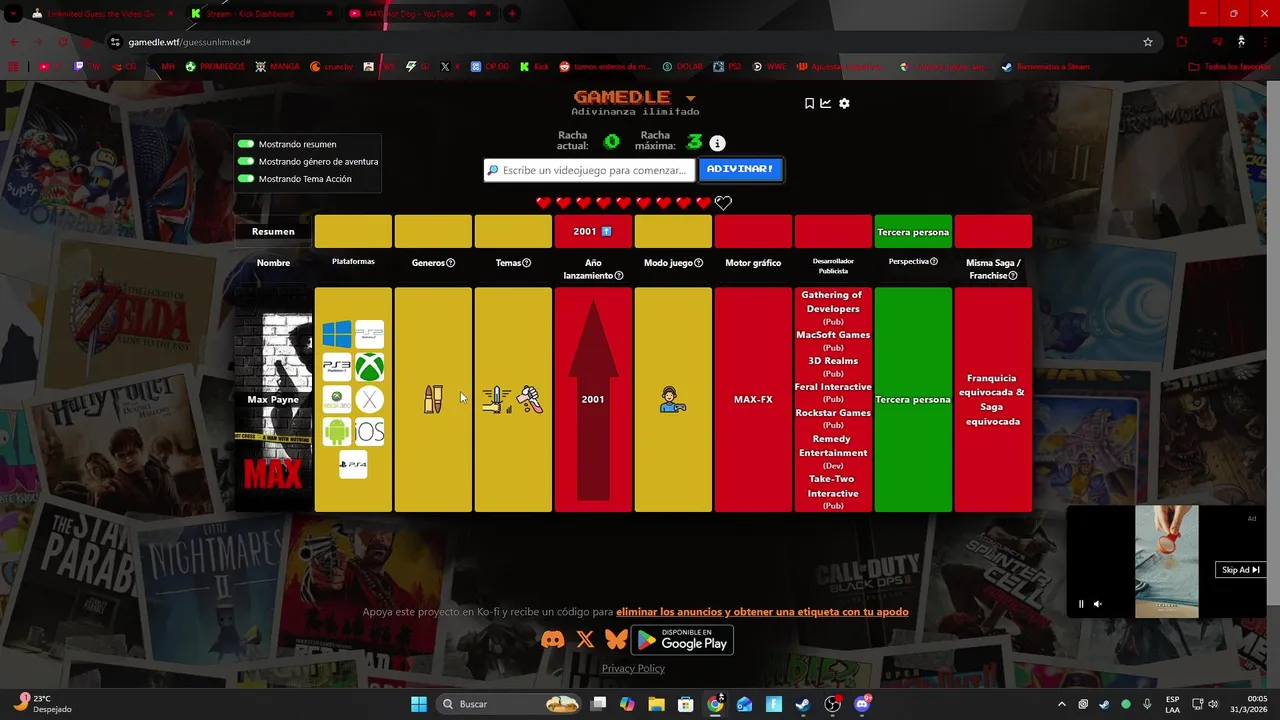Click the ADIVINAR! button
The height and width of the screenshot is (720, 1280).
click(740, 169)
